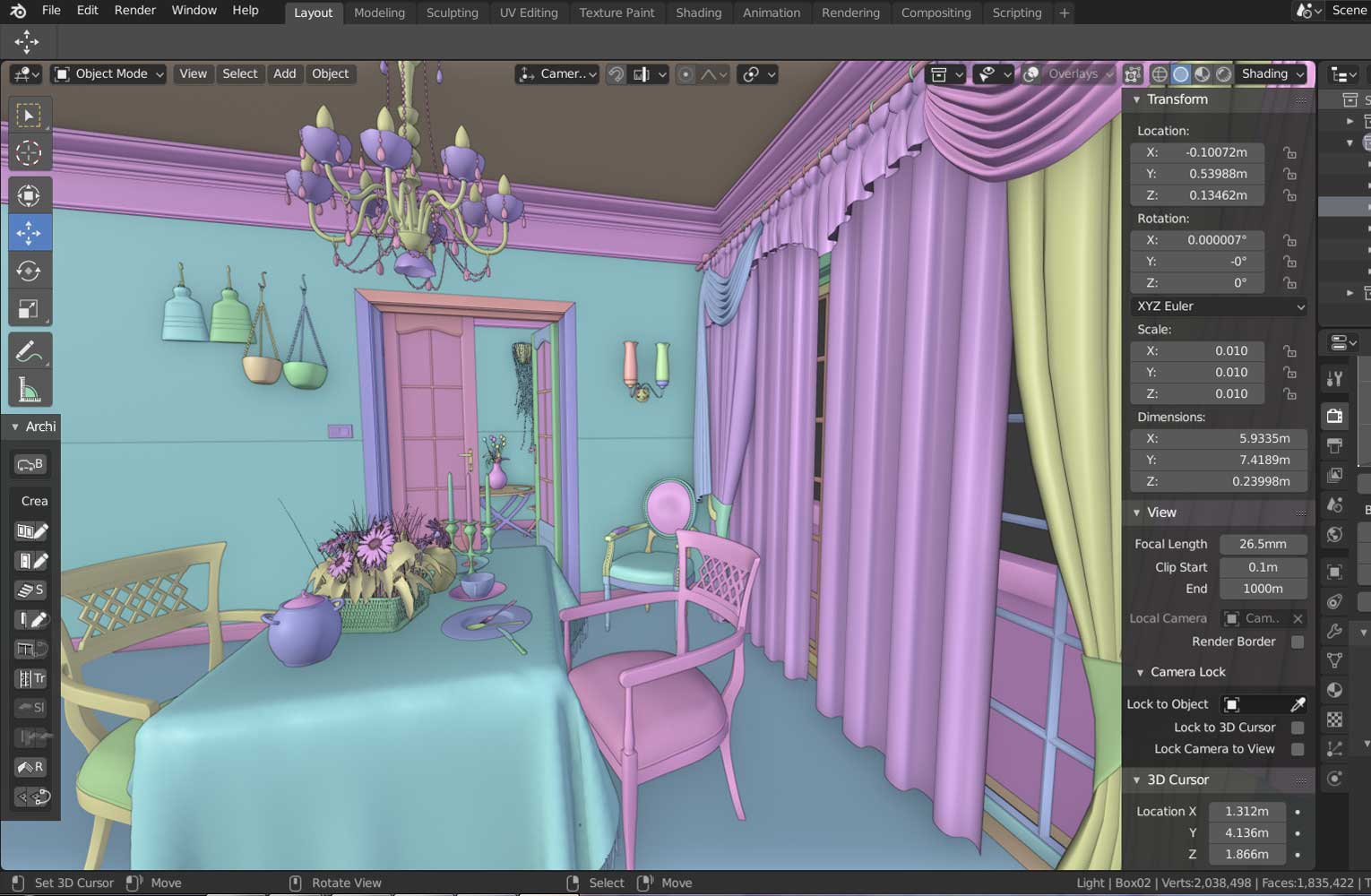Open the Modifier properties wrench icon

1334,631
